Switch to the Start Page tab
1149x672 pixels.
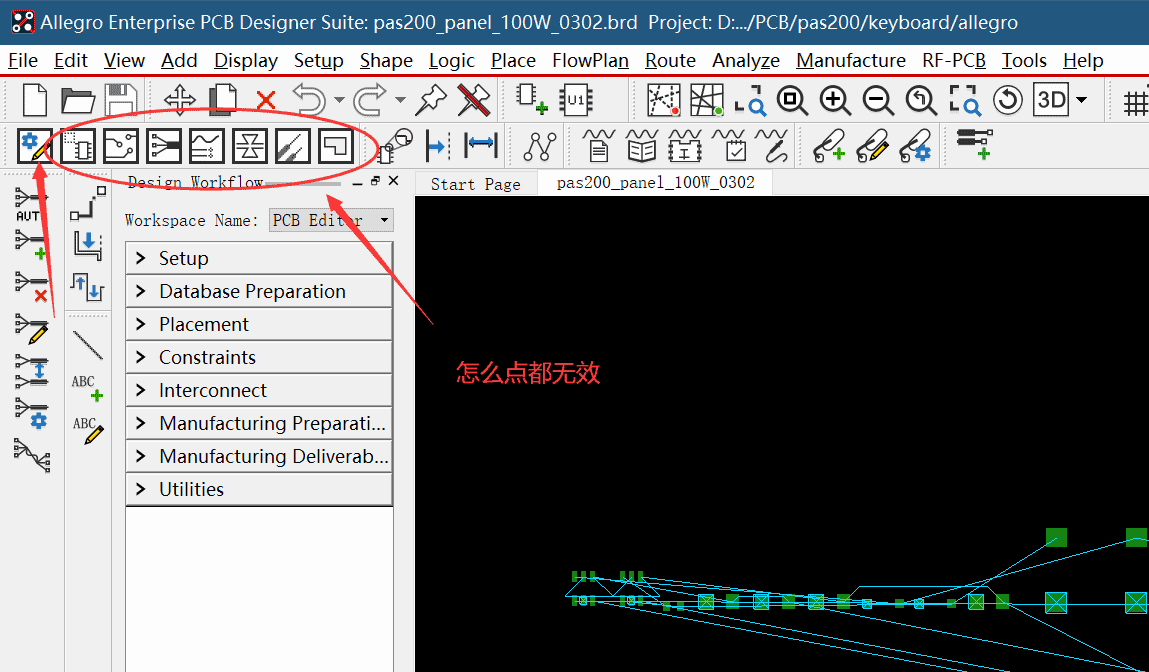pos(476,184)
